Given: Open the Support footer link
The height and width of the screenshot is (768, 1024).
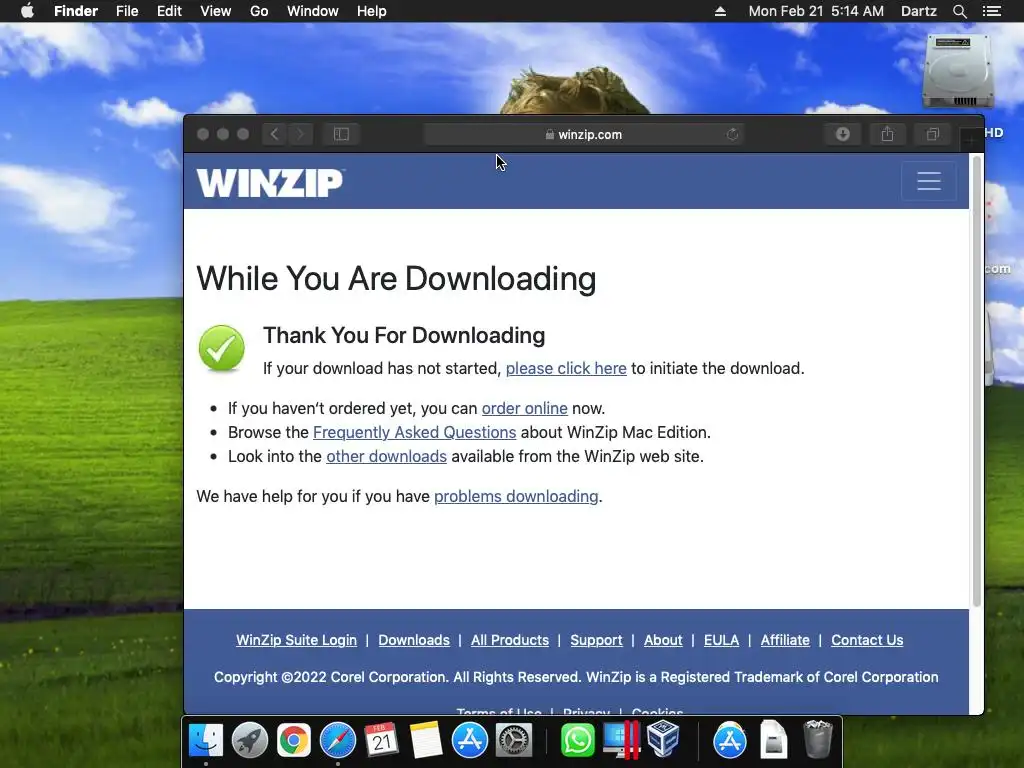Looking at the screenshot, I should pyautogui.click(x=596, y=640).
